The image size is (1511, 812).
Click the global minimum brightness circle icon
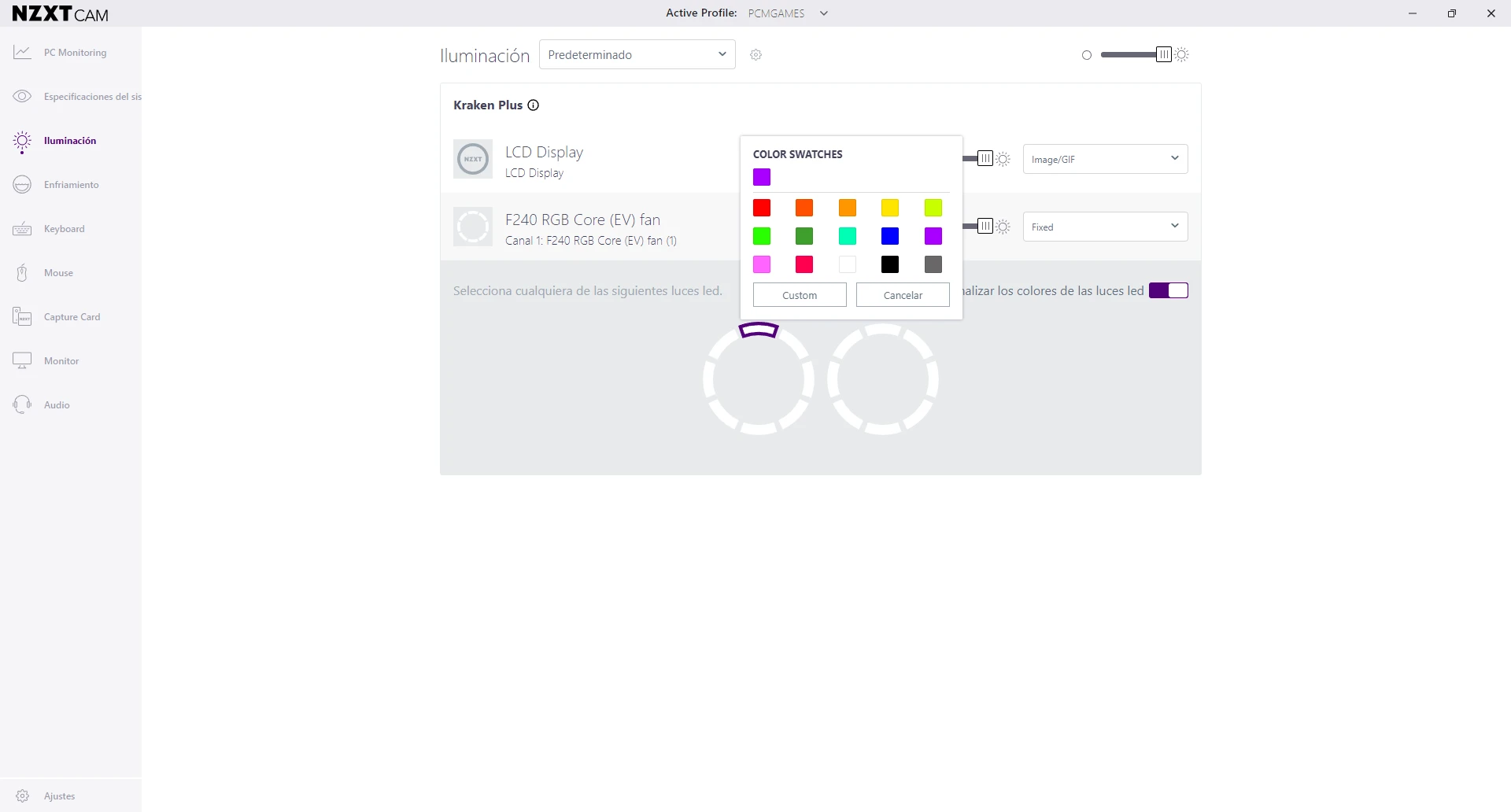[x=1087, y=55]
